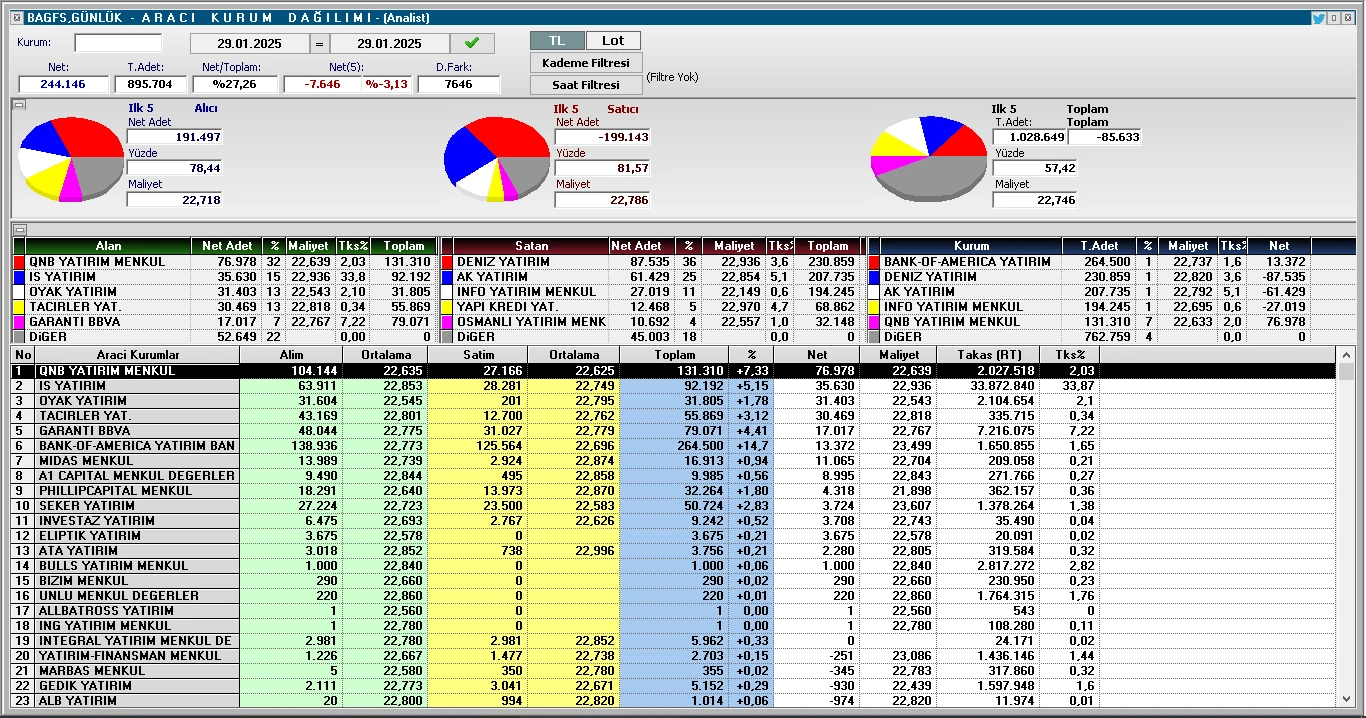Select BIZIM MENKUL row
1366x718 pixels.
point(675,581)
